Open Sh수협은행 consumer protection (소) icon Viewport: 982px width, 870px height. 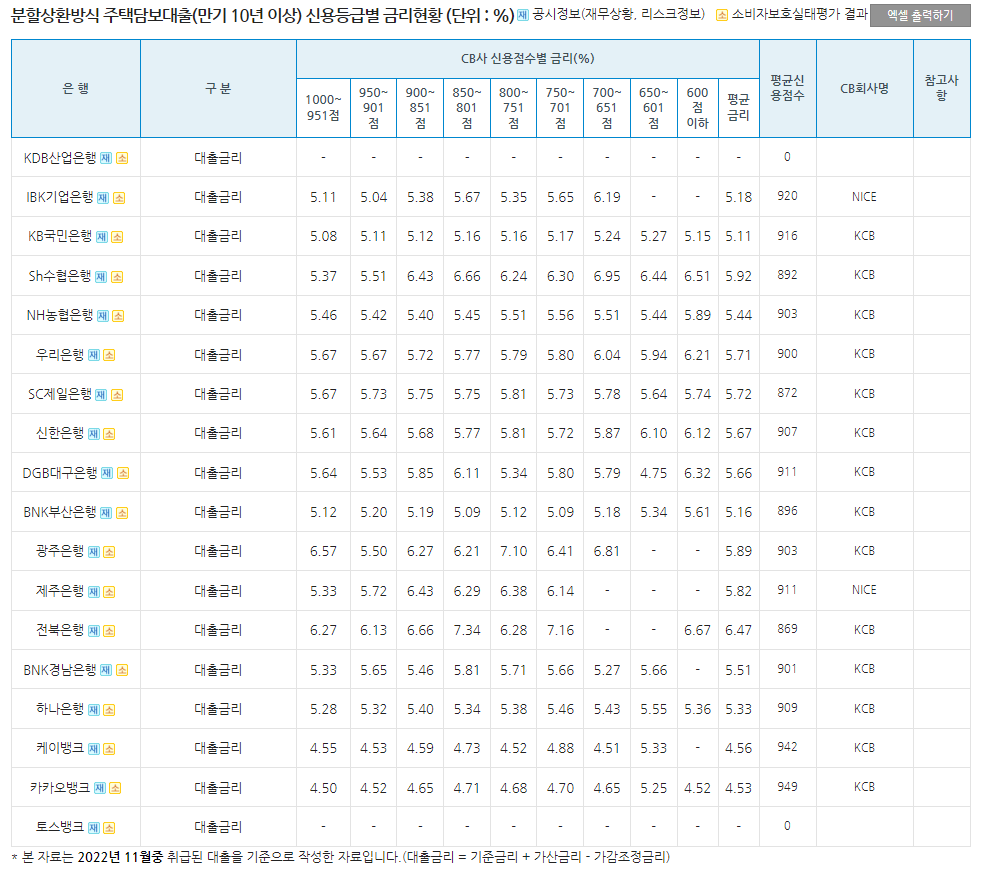click(117, 277)
